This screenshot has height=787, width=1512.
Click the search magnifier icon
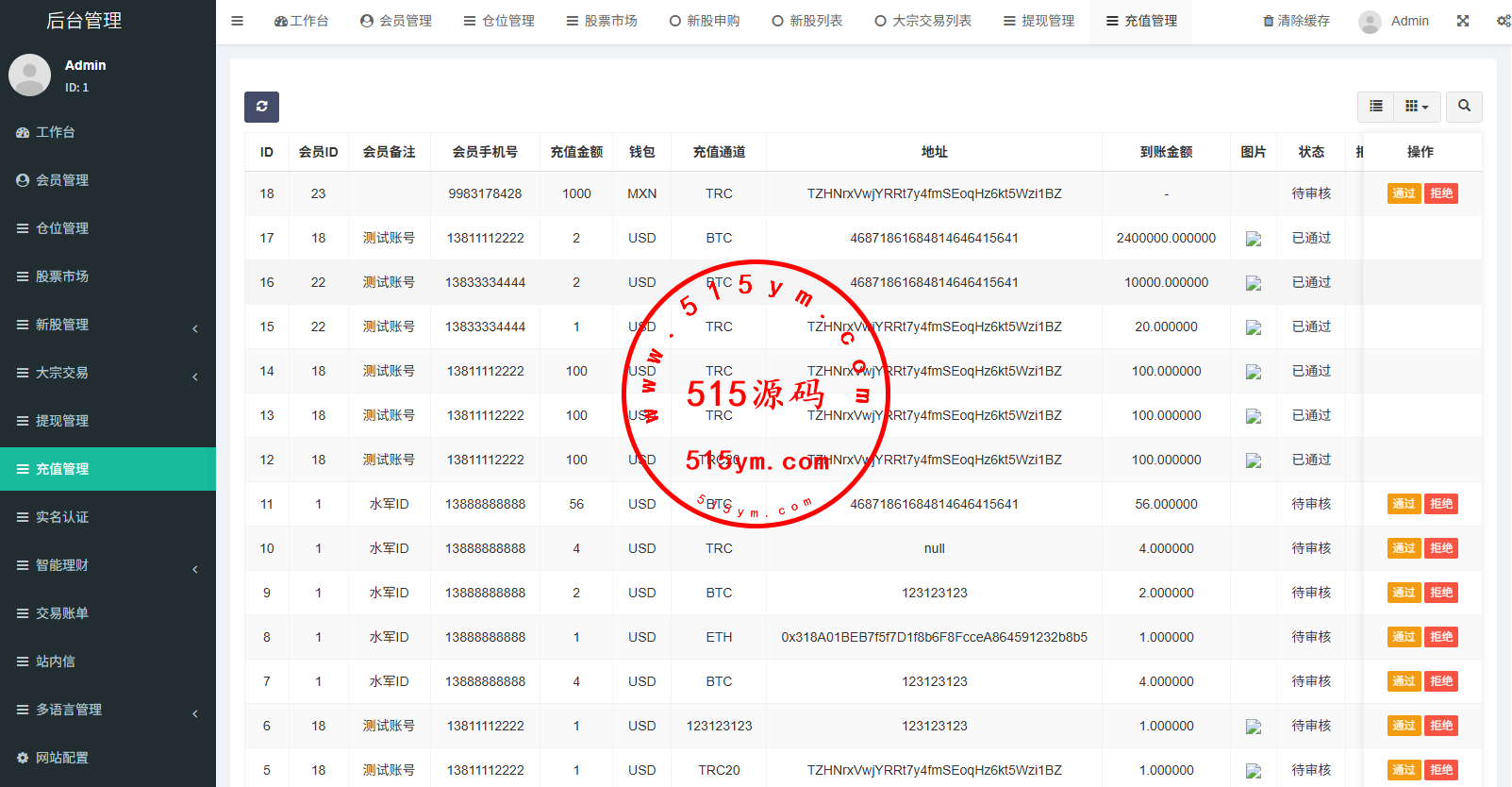(1464, 107)
